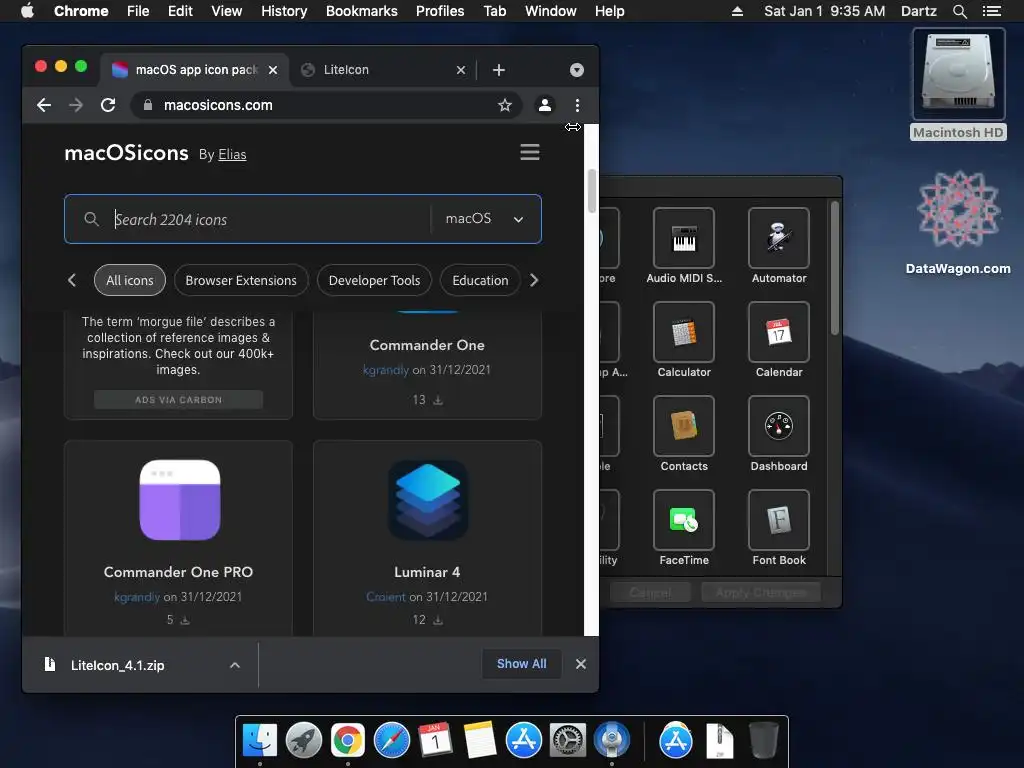Screen dimensions: 1024x768
Task: Open the Profiles menu
Action: point(440,11)
